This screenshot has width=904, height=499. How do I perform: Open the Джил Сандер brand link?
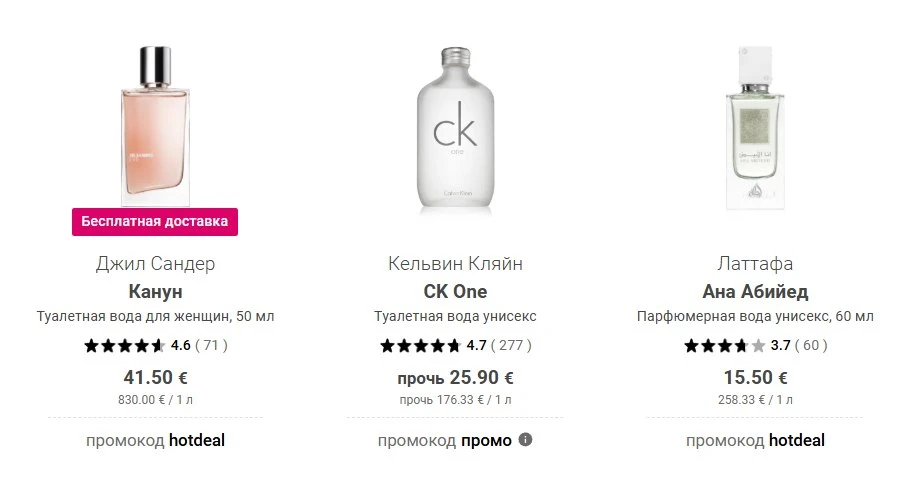[155, 263]
